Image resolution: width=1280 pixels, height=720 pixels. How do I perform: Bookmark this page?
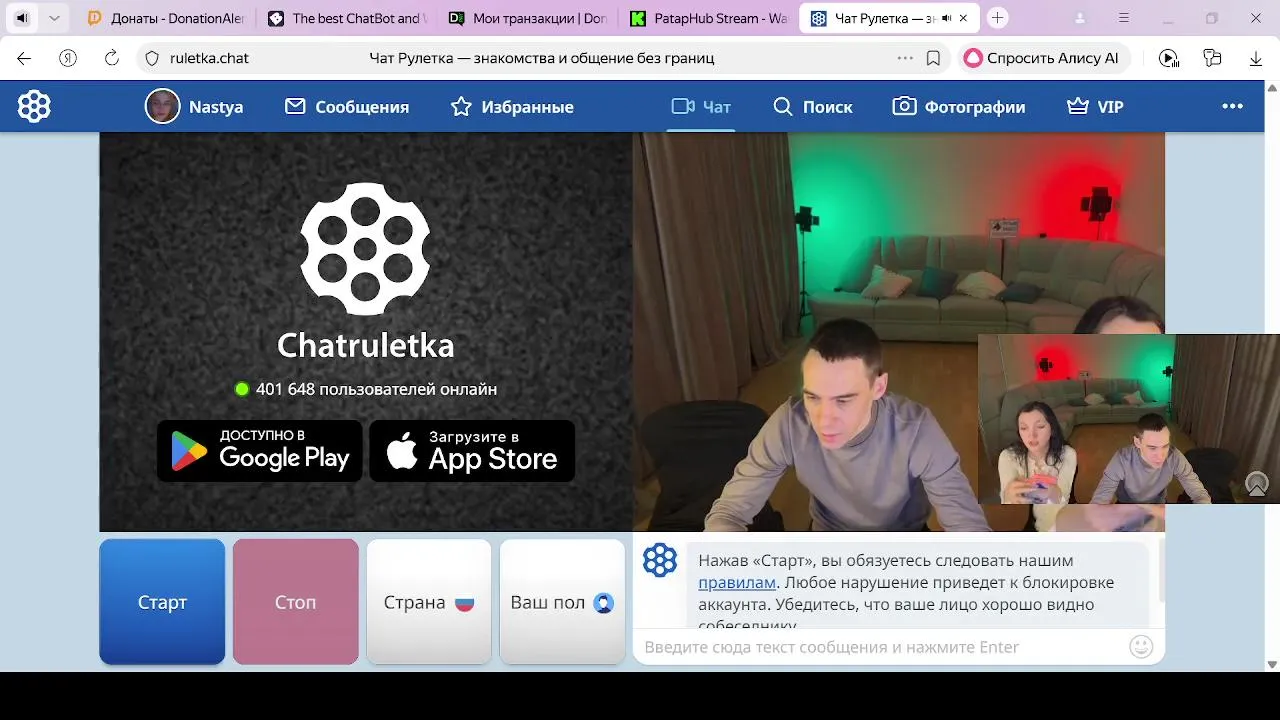coord(933,58)
